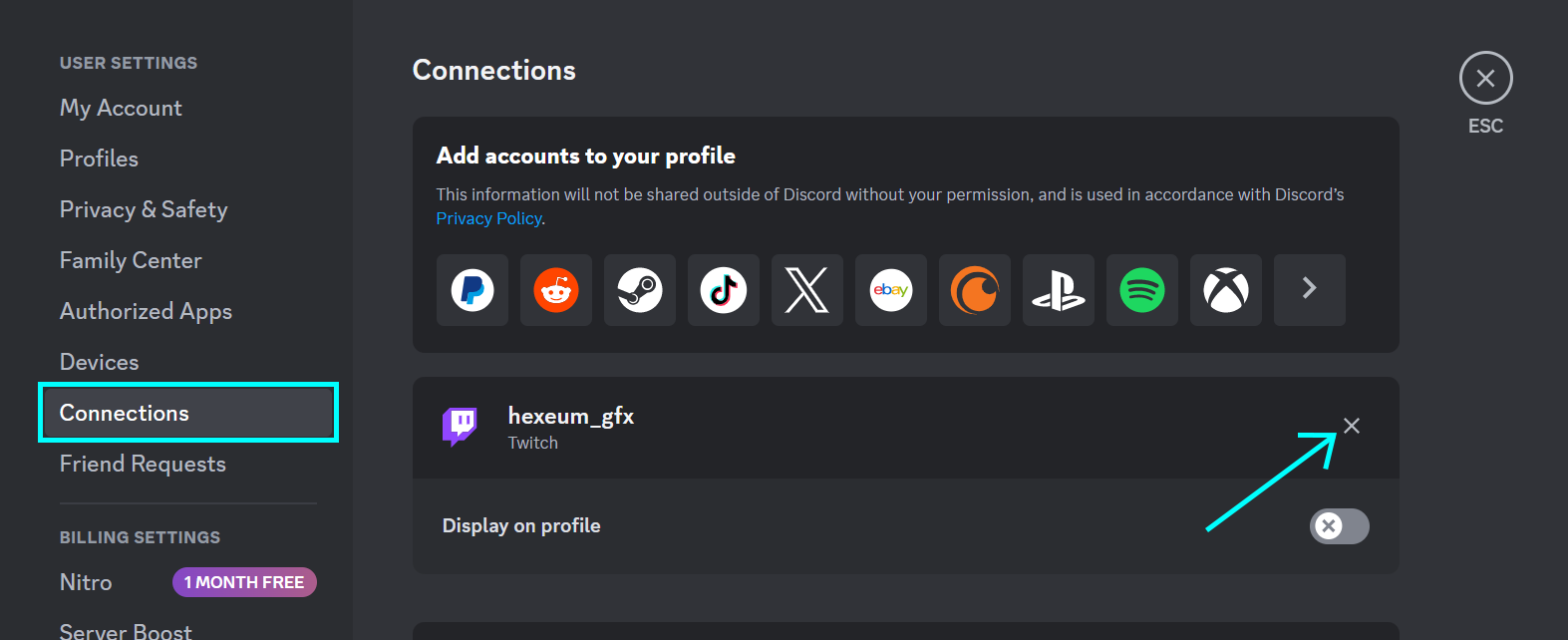
Task: Link your Steam account
Action: (639, 290)
